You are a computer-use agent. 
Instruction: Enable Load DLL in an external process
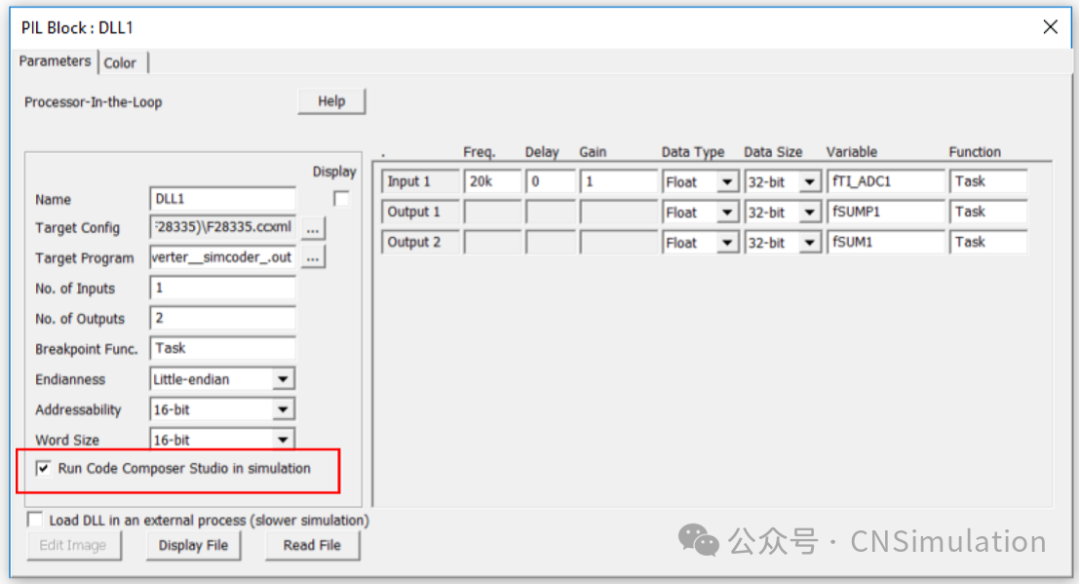[x=34, y=519]
